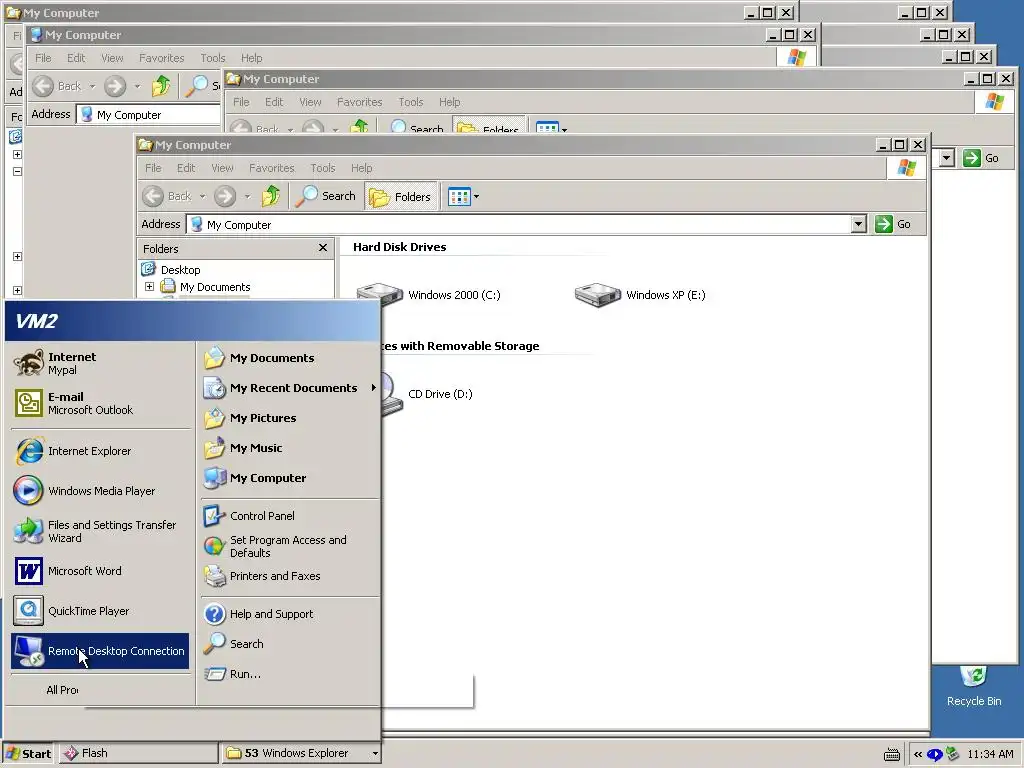The width and height of the screenshot is (1024, 768).
Task: Click Back button in front My Computer window
Action: click(x=168, y=196)
